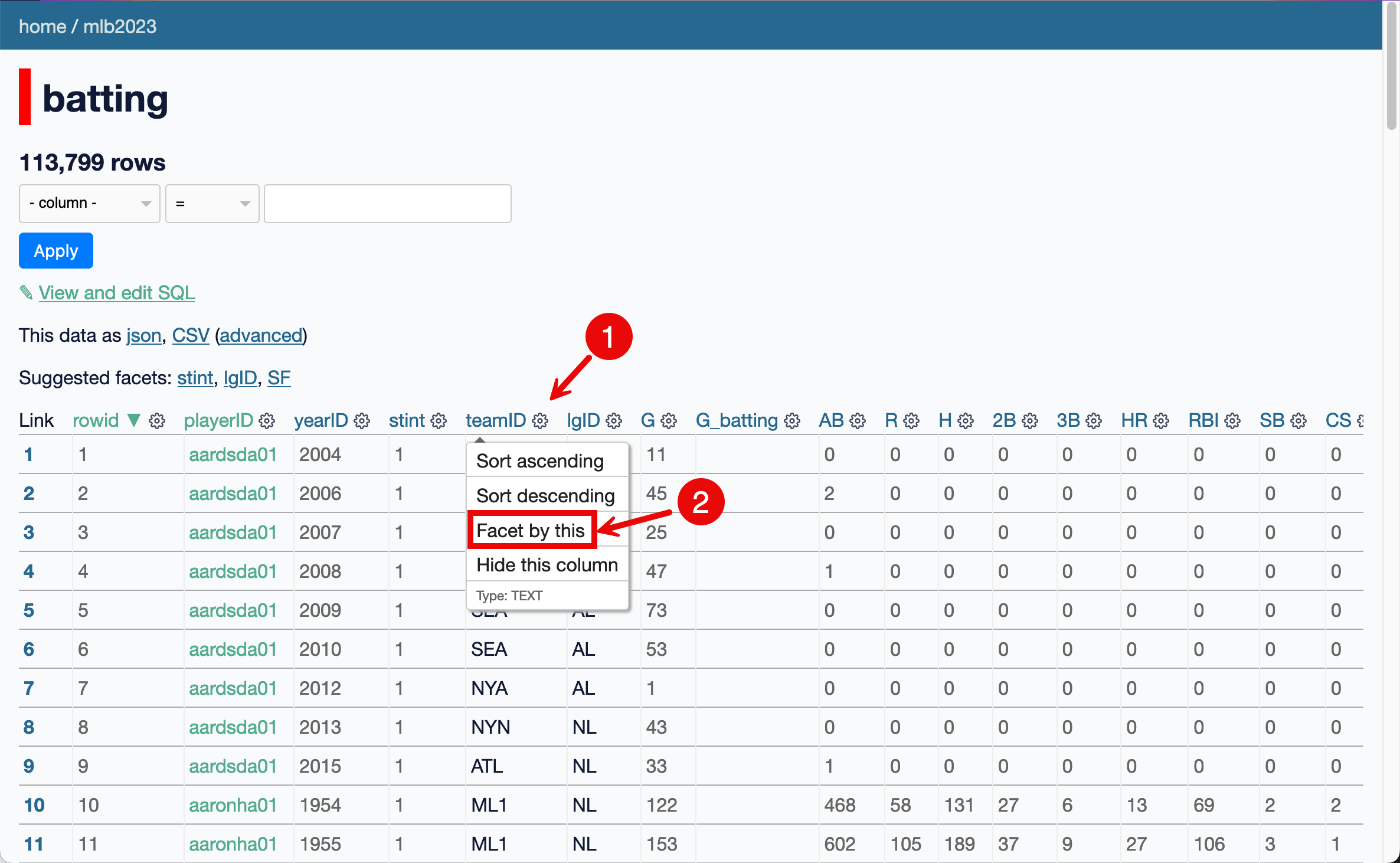
Task: Click the RBI column gear icon
Action: pyautogui.click(x=1232, y=421)
